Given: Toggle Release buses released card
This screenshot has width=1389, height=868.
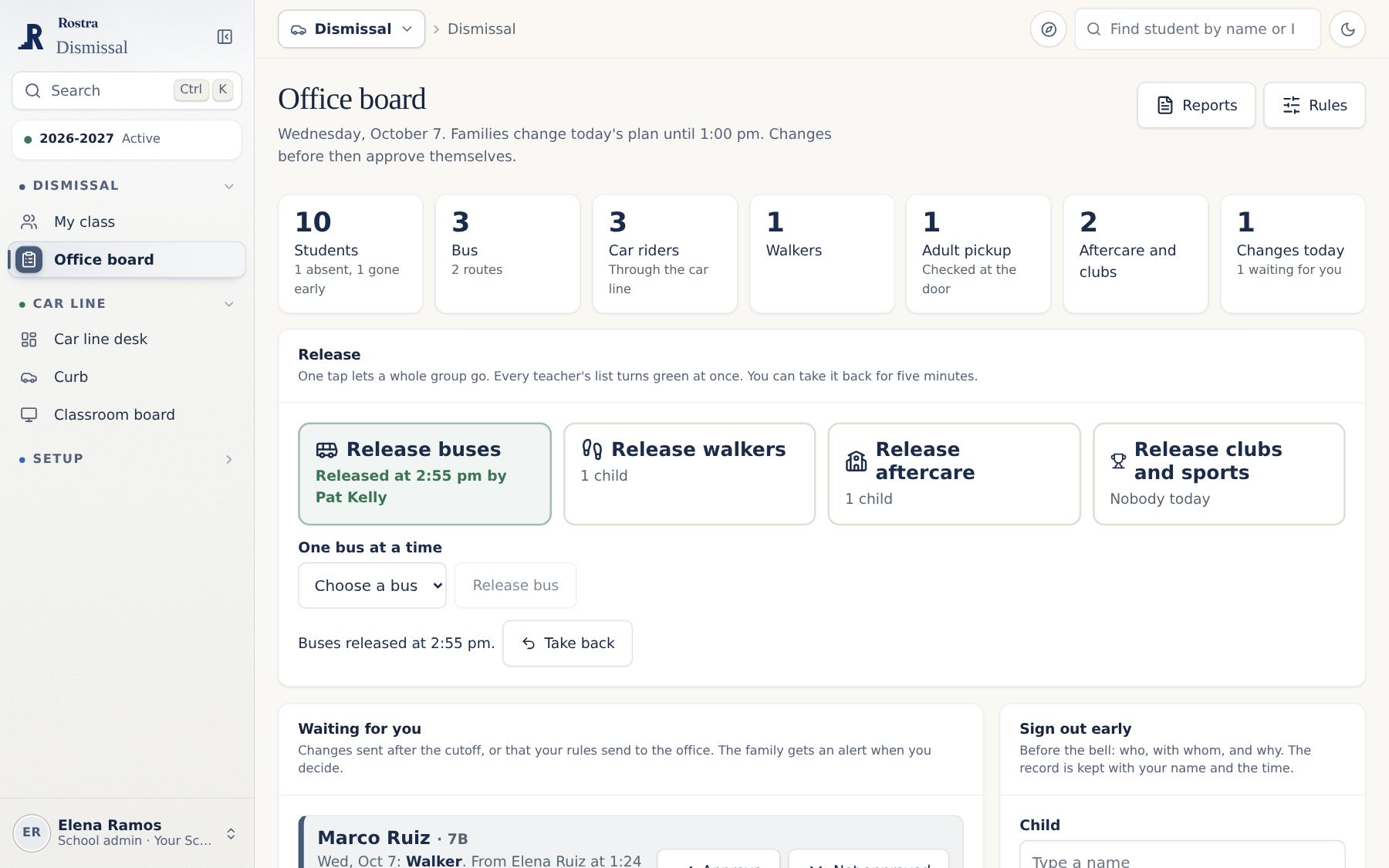Looking at the screenshot, I should coord(424,474).
